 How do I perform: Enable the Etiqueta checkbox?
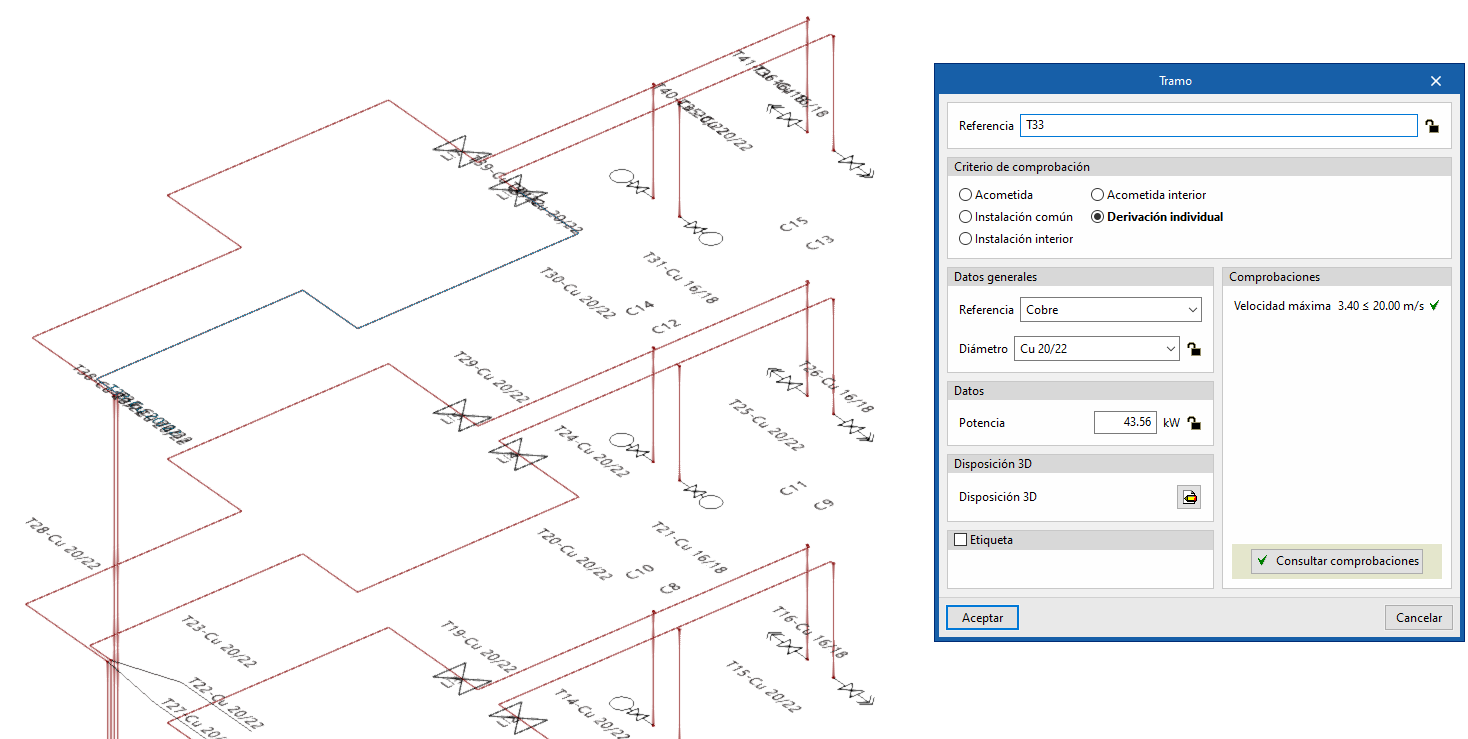pyautogui.click(x=961, y=540)
